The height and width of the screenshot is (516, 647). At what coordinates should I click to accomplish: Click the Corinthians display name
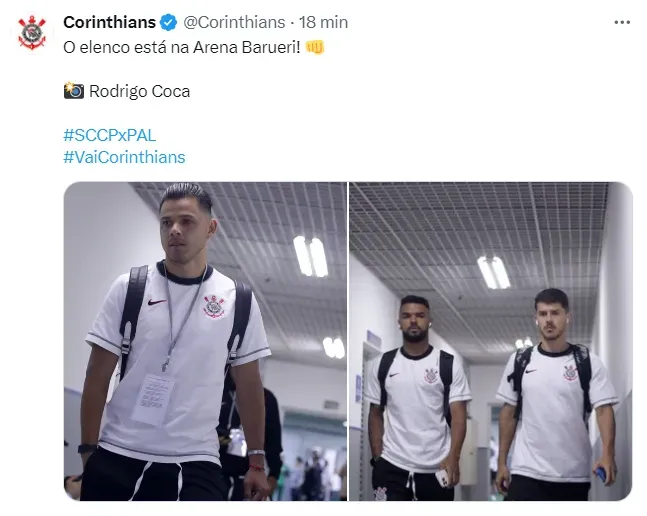coord(109,22)
